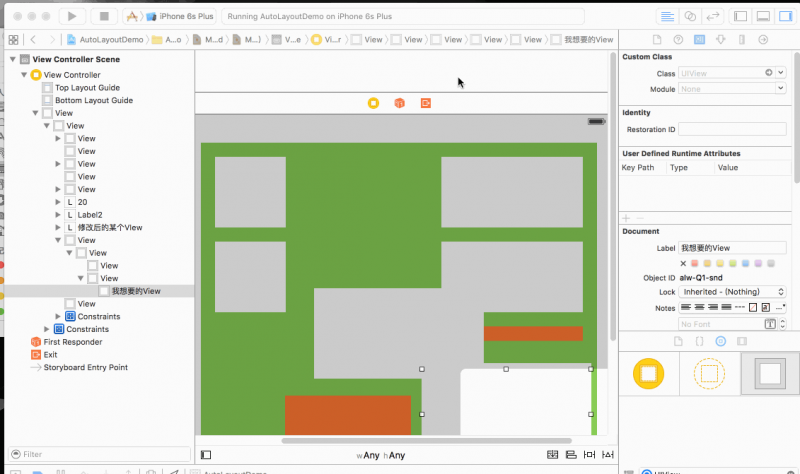Select Label2 in document outline

pyautogui.click(x=89, y=215)
